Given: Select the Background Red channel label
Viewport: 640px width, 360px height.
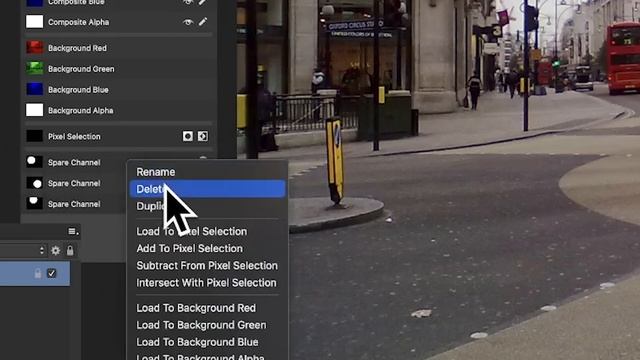Looking at the screenshot, I should [x=77, y=48].
